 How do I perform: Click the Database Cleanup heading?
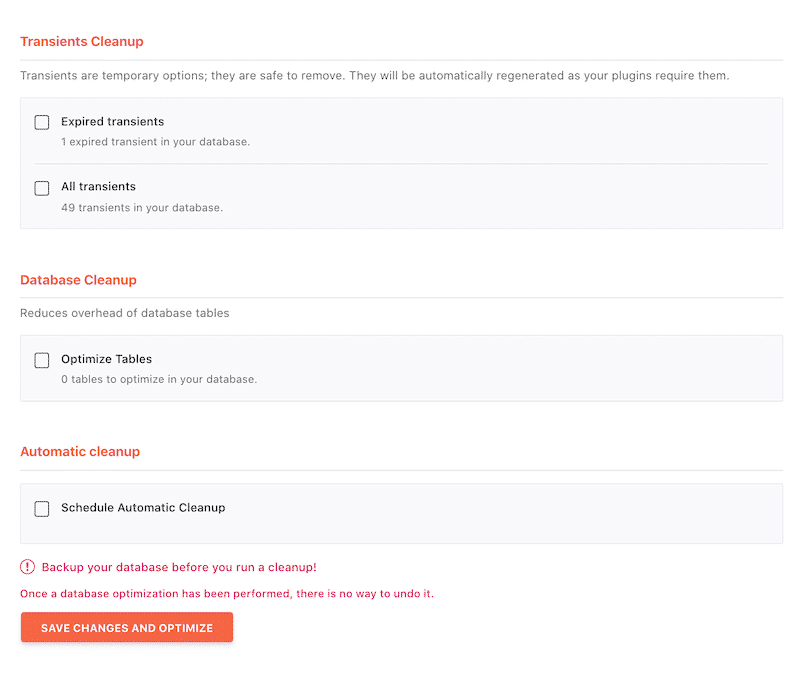click(x=78, y=280)
